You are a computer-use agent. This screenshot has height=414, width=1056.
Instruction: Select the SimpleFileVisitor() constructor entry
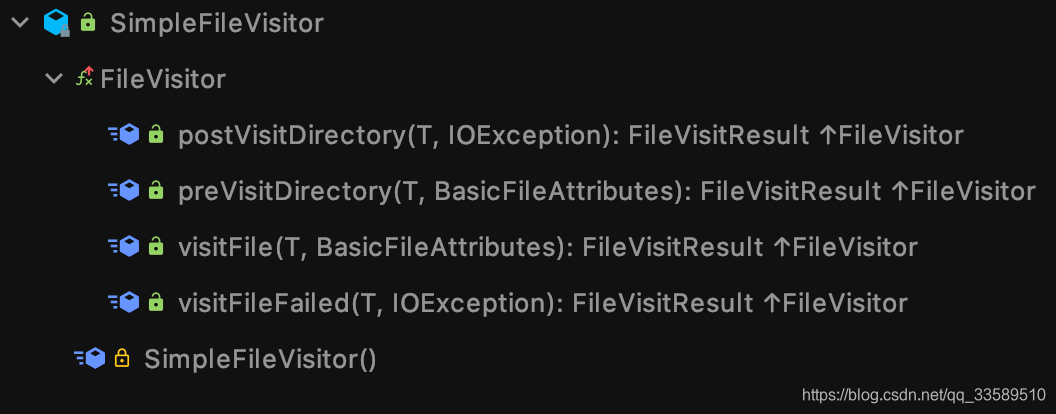pos(260,358)
